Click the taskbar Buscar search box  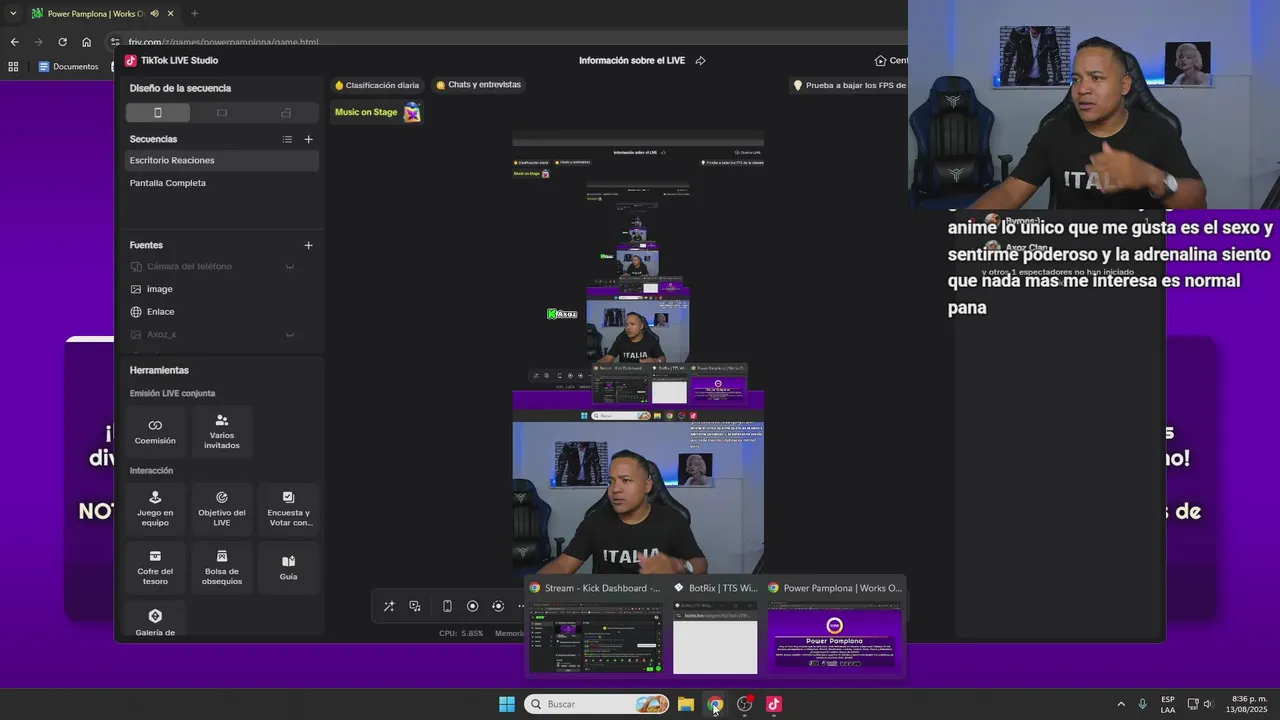point(597,704)
